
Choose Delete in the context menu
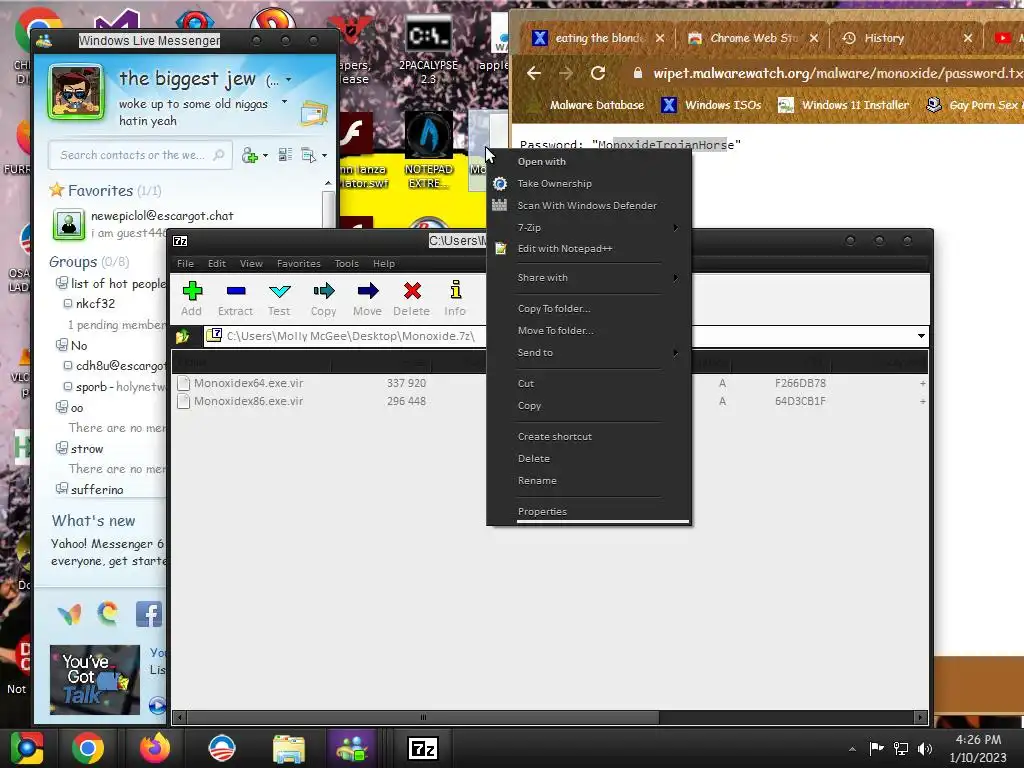[x=534, y=458]
